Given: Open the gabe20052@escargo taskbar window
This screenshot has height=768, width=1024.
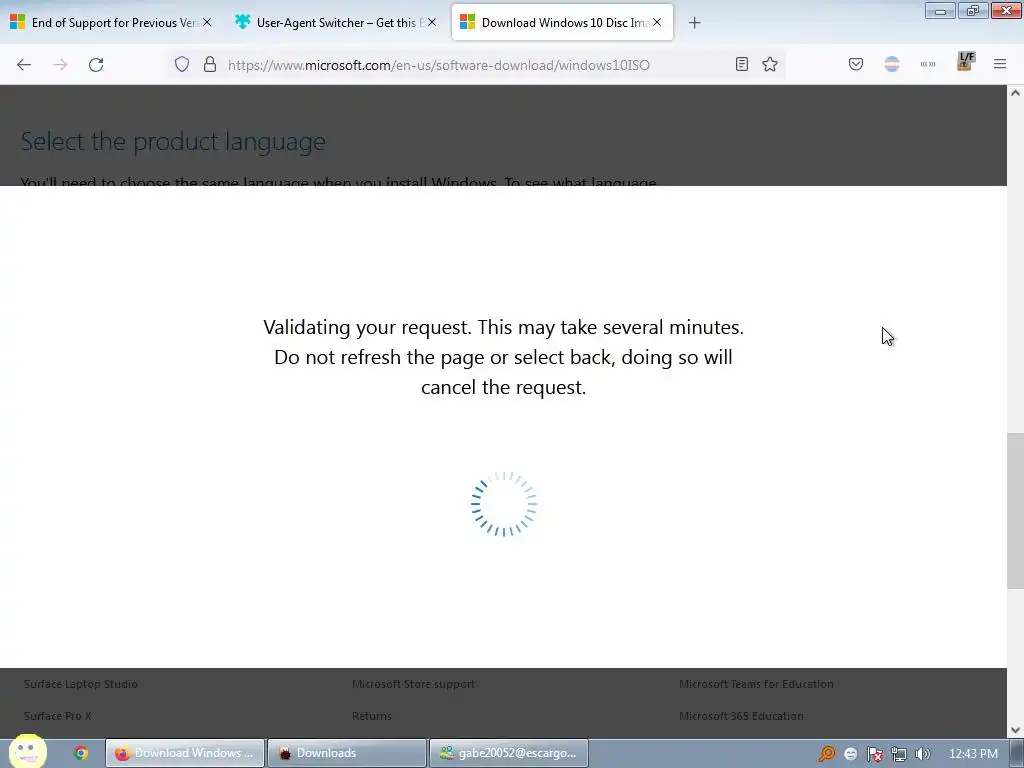Looking at the screenshot, I should pyautogui.click(x=509, y=753).
